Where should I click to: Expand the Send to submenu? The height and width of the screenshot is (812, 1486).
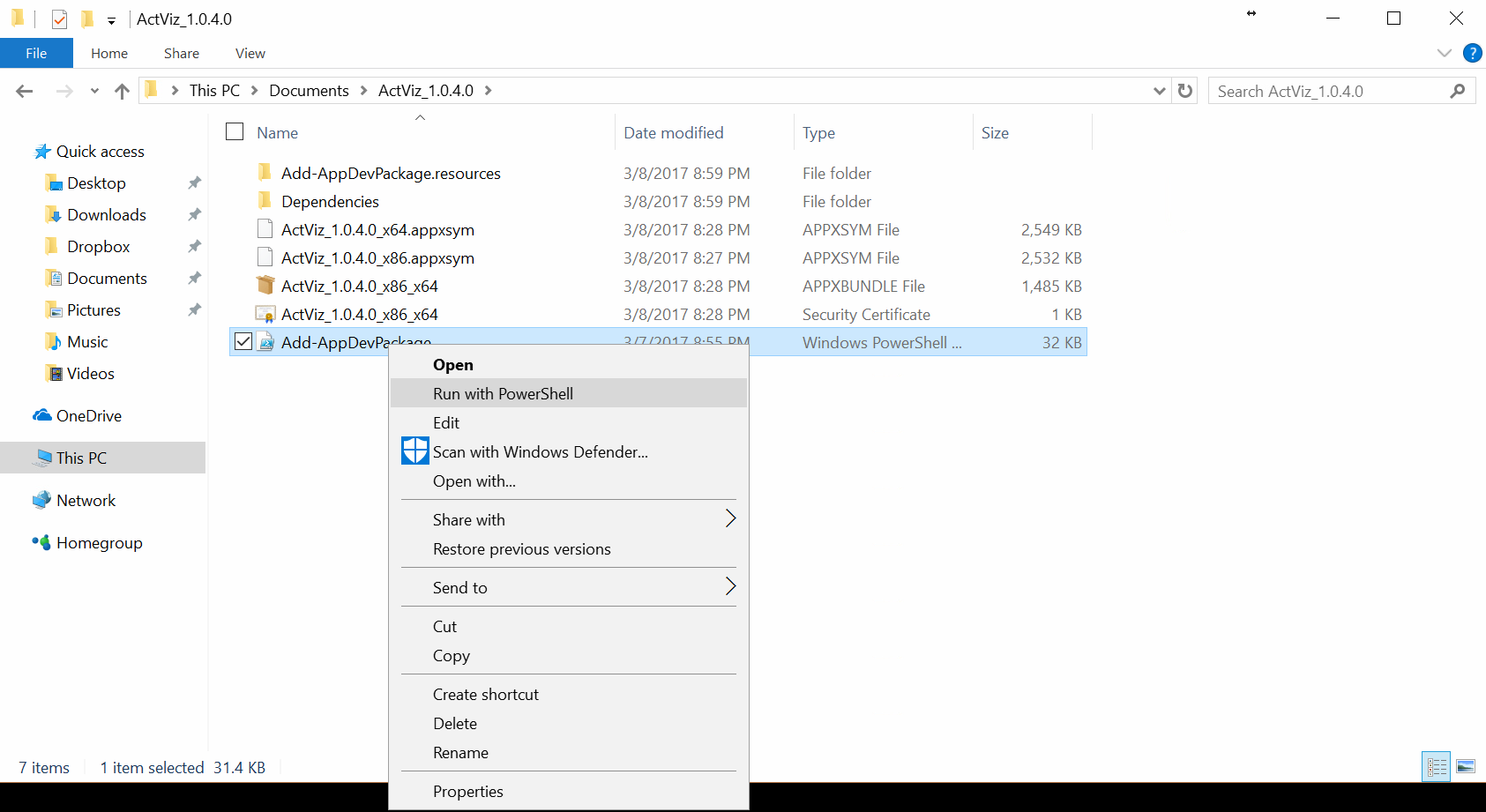tap(569, 587)
